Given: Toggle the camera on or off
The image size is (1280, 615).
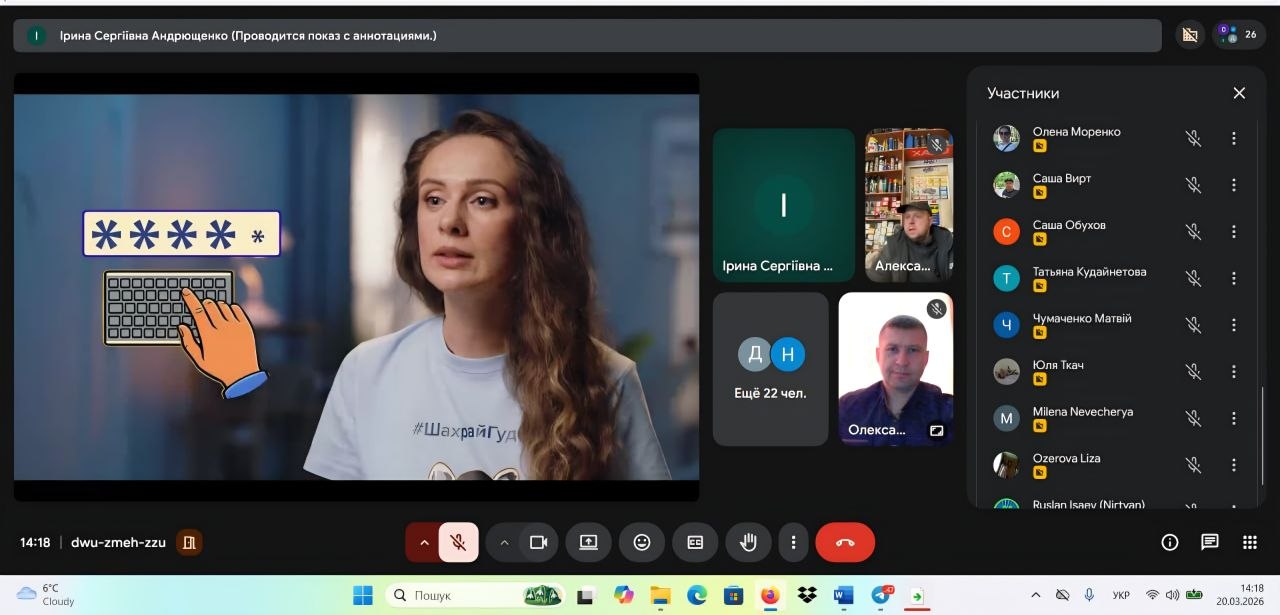Looking at the screenshot, I should pos(538,542).
